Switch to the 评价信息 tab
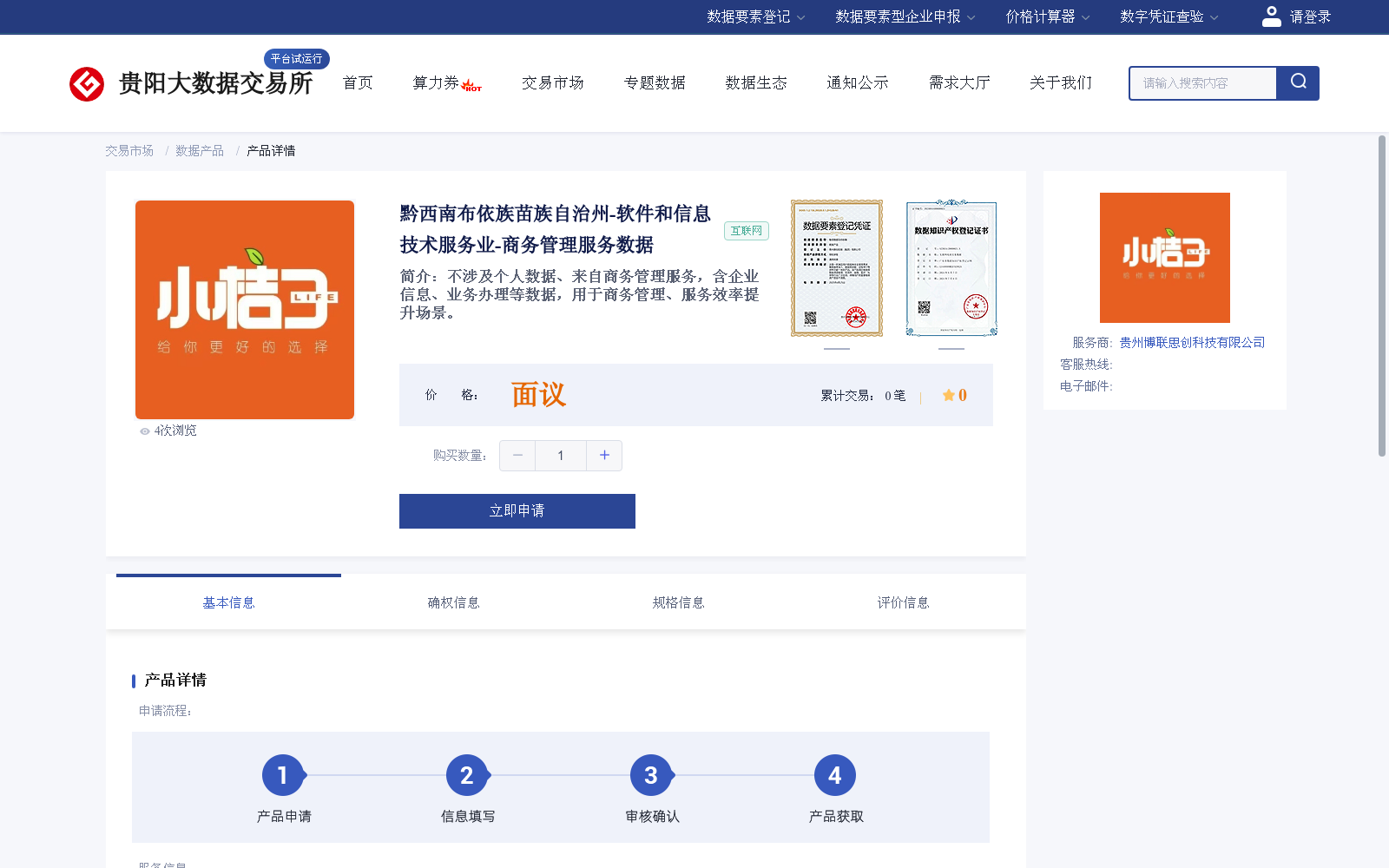The height and width of the screenshot is (868, 1389). (x=903, y=602)
